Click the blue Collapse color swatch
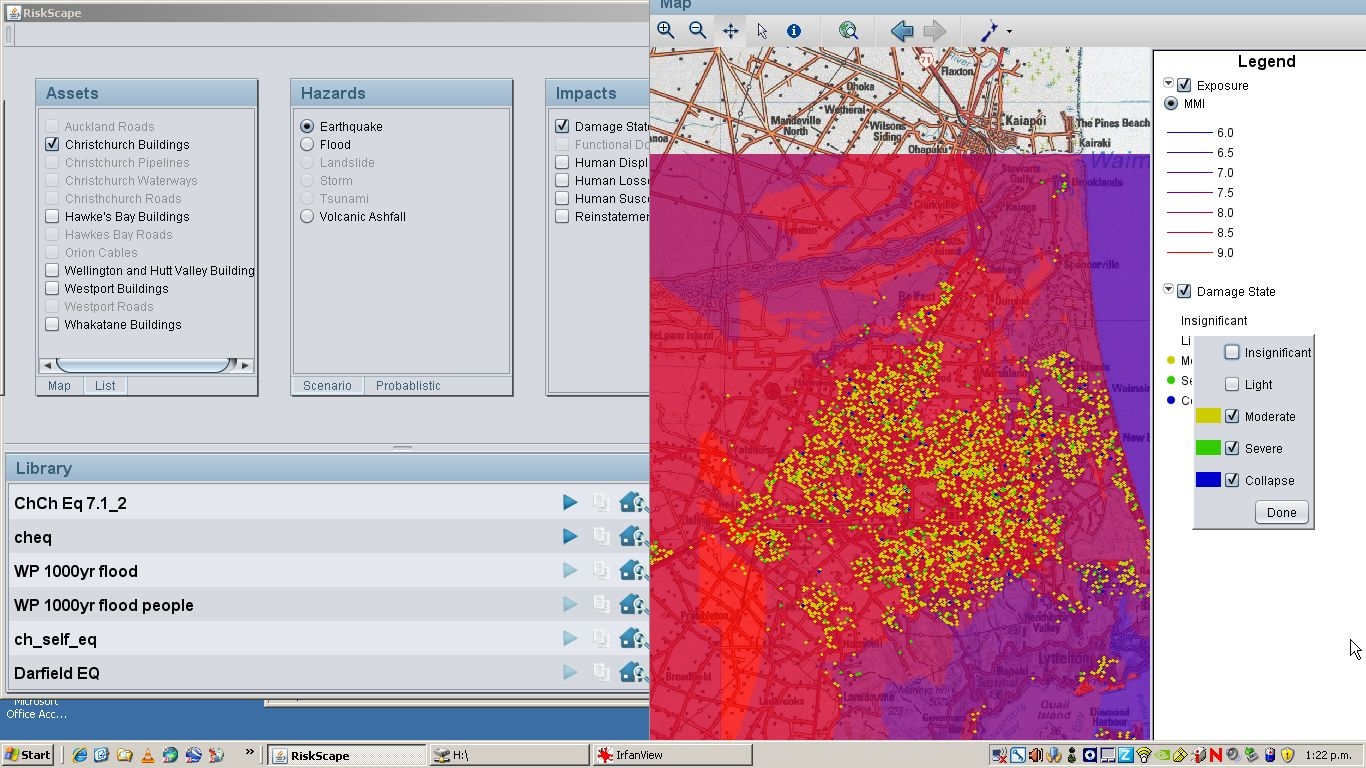 tap(1208, 481)
